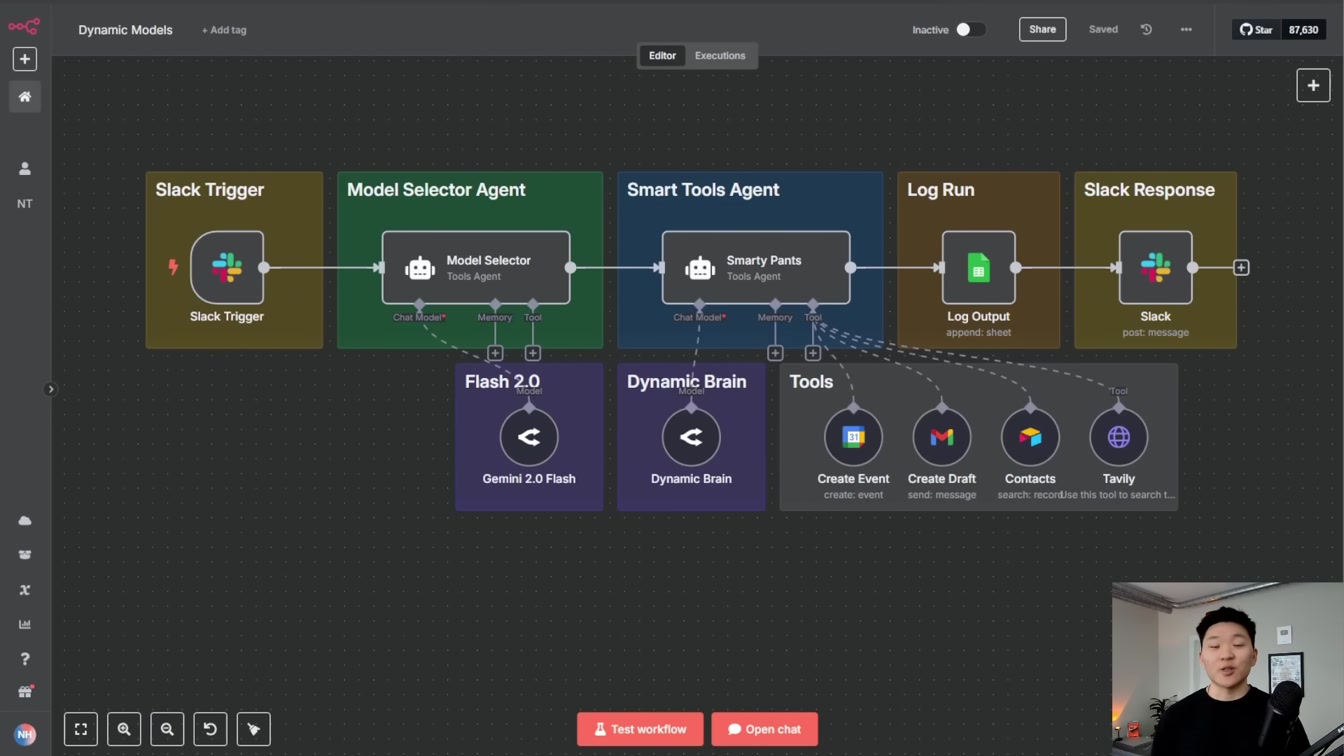This screenshot has width=1344, height=756.
Task: Click Chat Model connector on Model Selector
Action: [x=419, y=304]
